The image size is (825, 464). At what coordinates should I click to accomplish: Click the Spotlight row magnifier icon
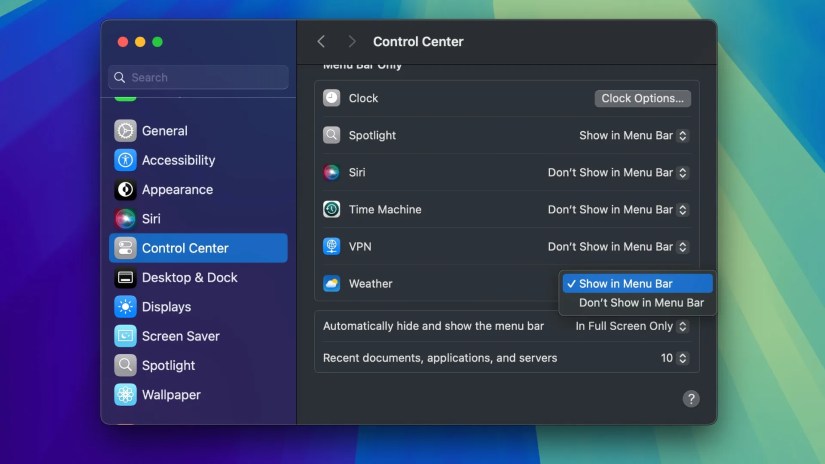331,135
